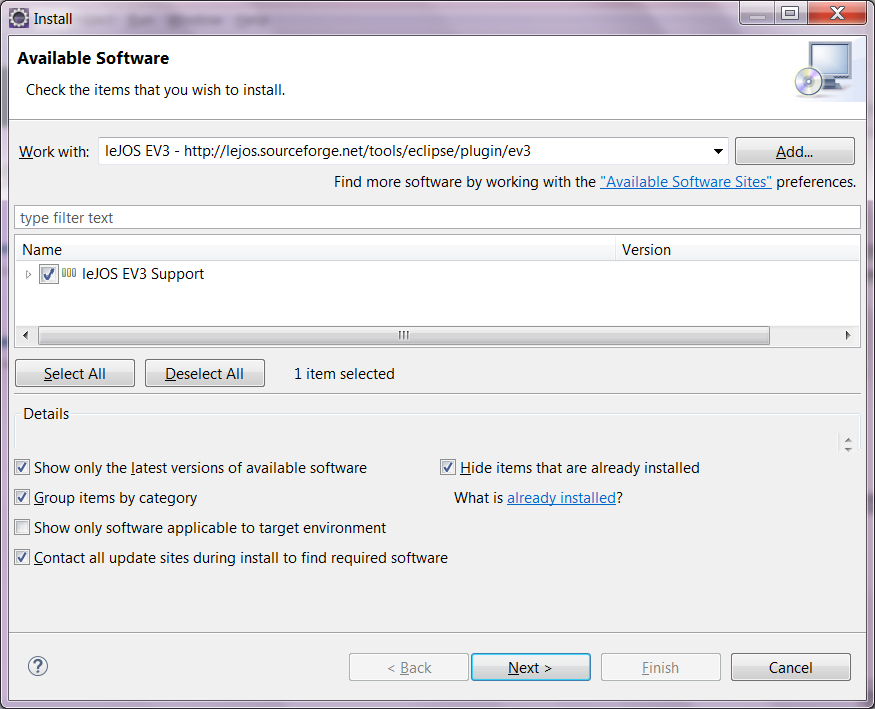Minimize the Install dialog window
The height and width of the screenshot is (709, 875).
pos(757,13)
